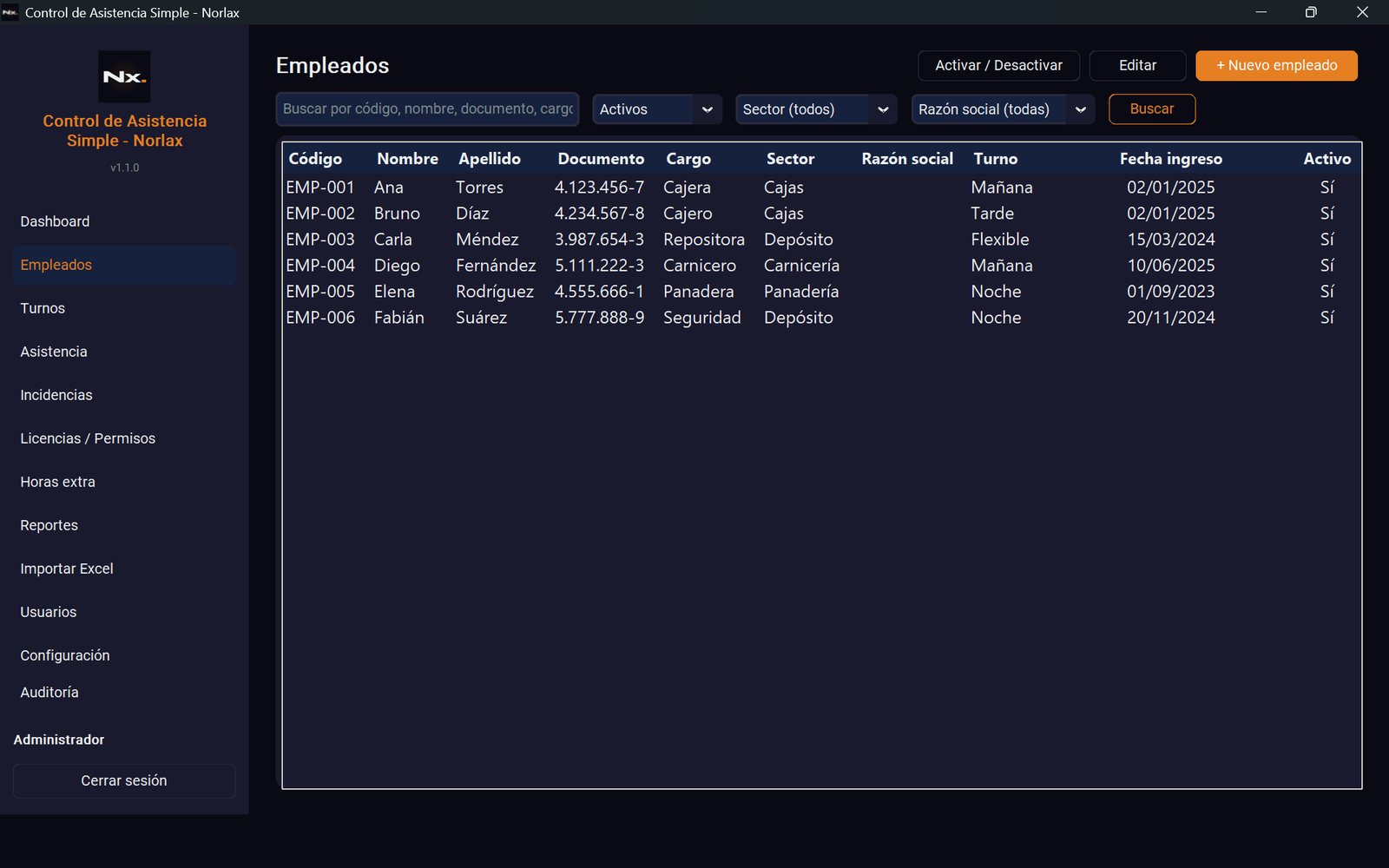Click the Buscar button

[1152, 109]
